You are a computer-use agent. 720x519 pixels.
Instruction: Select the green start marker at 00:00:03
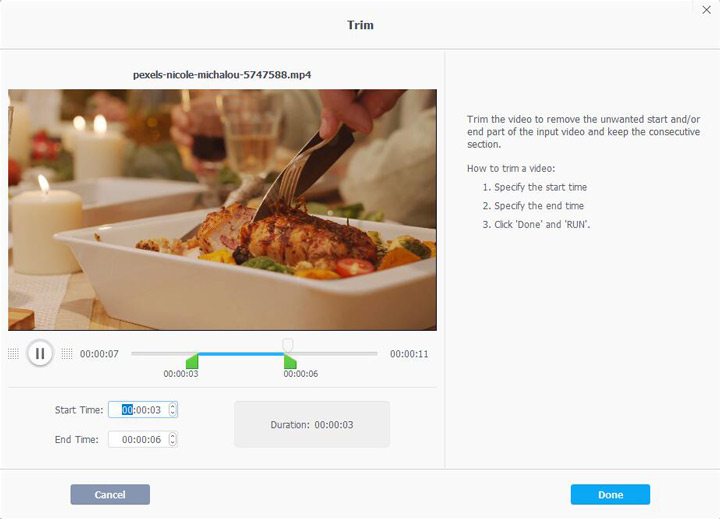(192, 361)
